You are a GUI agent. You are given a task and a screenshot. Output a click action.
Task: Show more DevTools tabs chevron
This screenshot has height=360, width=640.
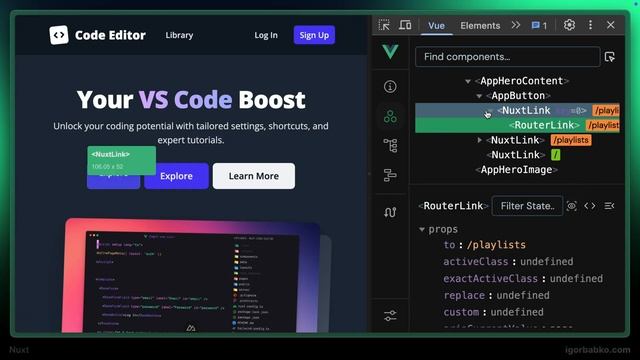[x=516, y=25]
